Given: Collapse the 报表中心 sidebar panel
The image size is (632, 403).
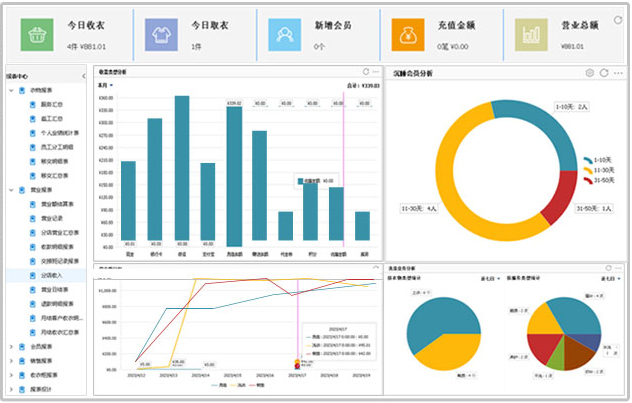Looking at the screenshot, I should [x=84, y=74].
